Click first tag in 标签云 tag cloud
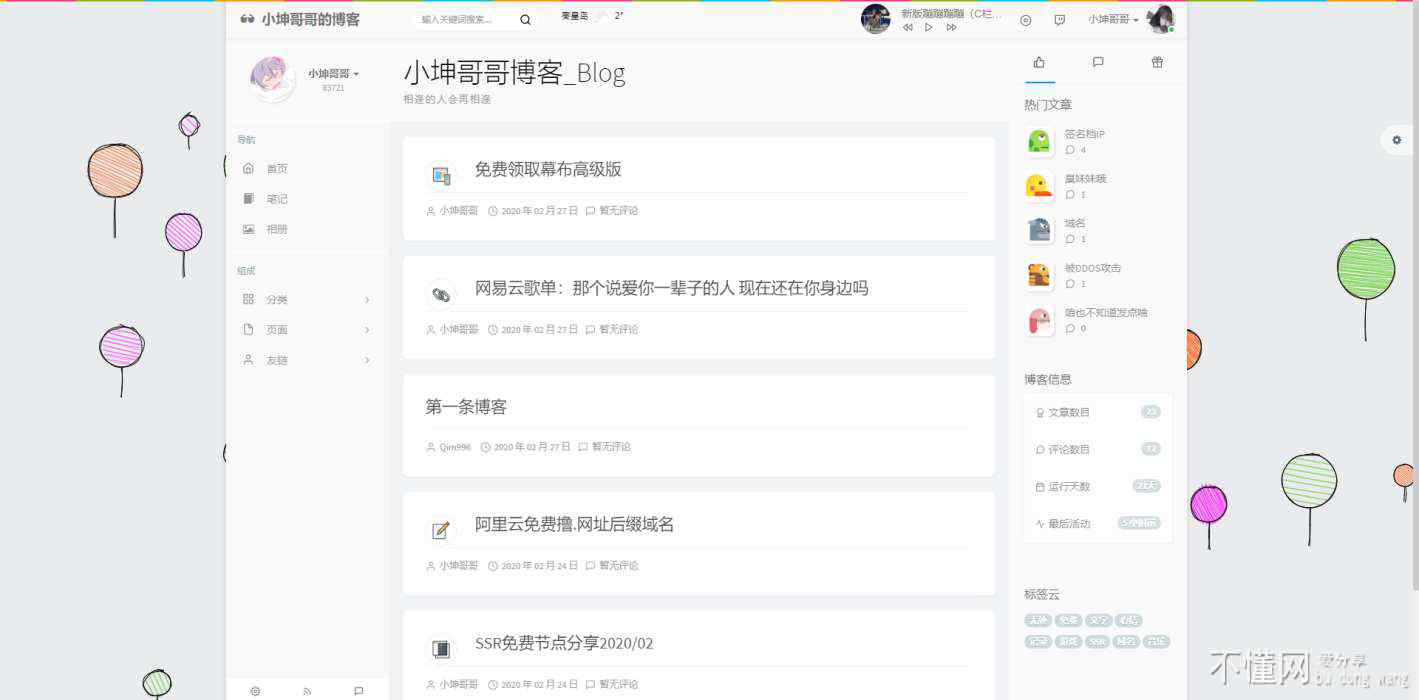Image resolution: width=1419 pixels, height=700 pixels. coord(1038,621)
